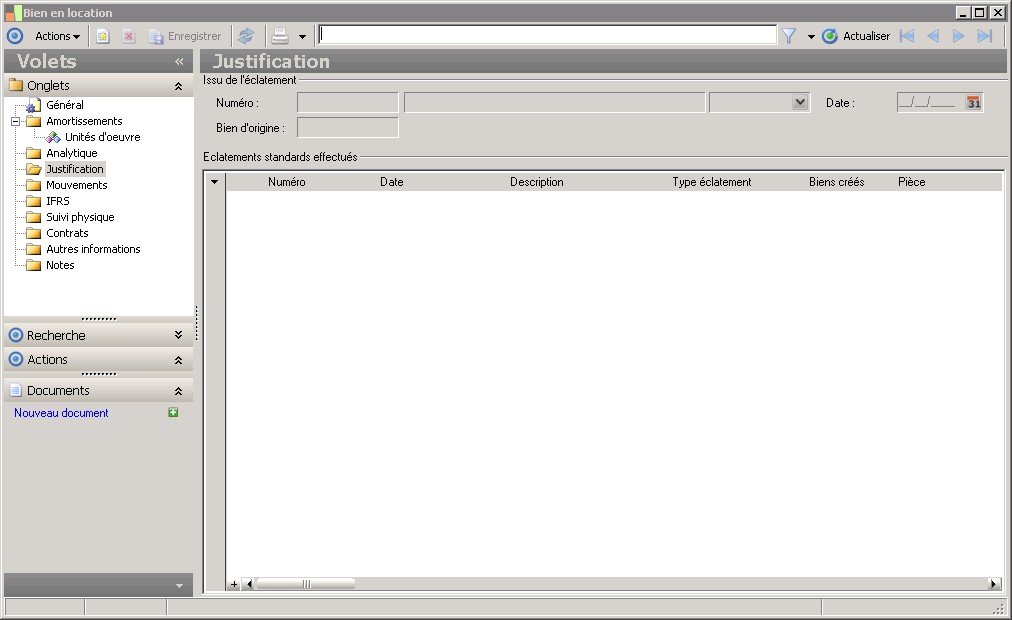Select Amortissements folder

[x=84, y=121]
